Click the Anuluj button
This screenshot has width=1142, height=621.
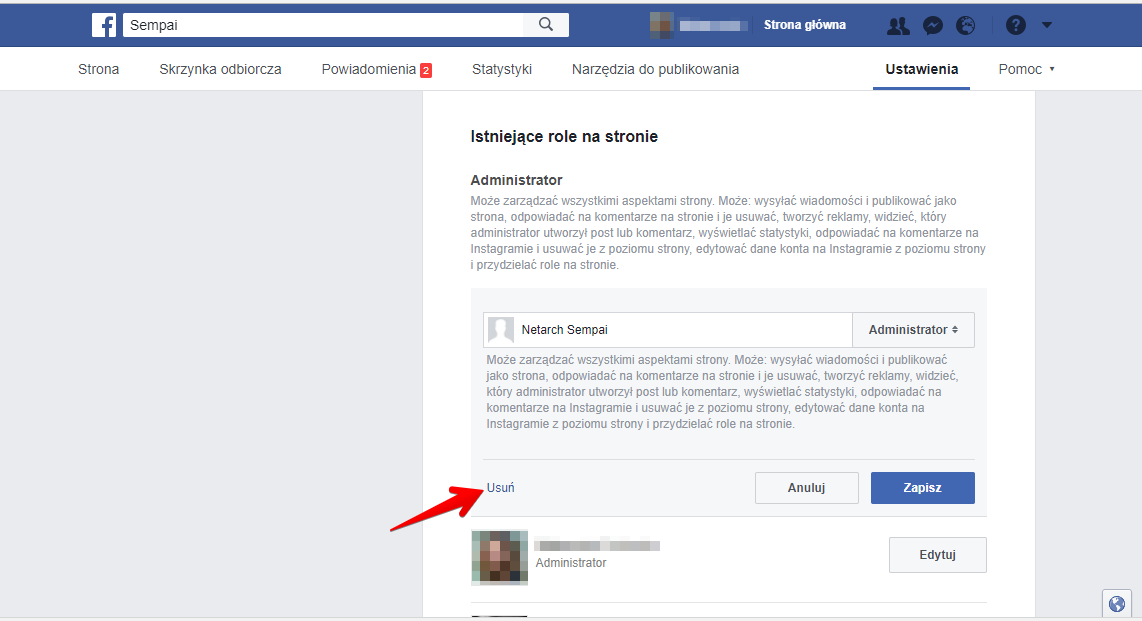point(806,488)
